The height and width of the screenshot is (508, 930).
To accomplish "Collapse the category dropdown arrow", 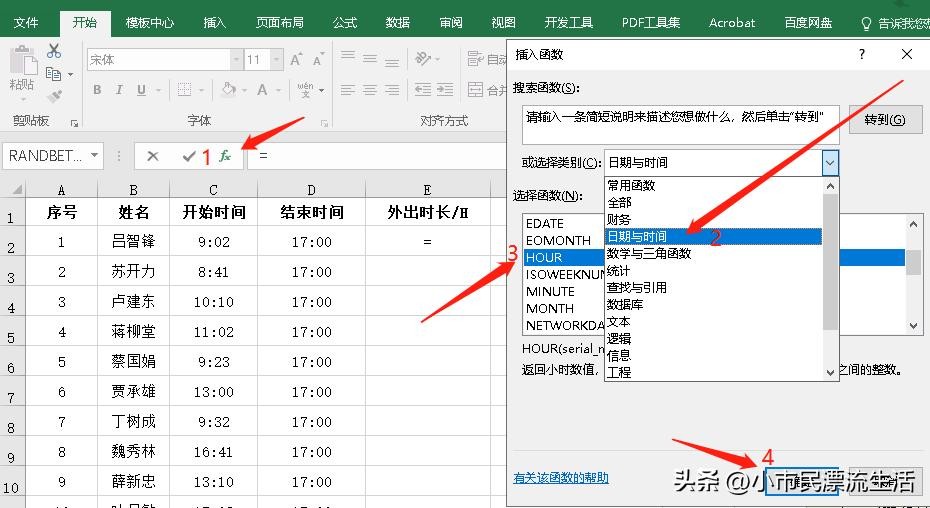I will (830, 163).
